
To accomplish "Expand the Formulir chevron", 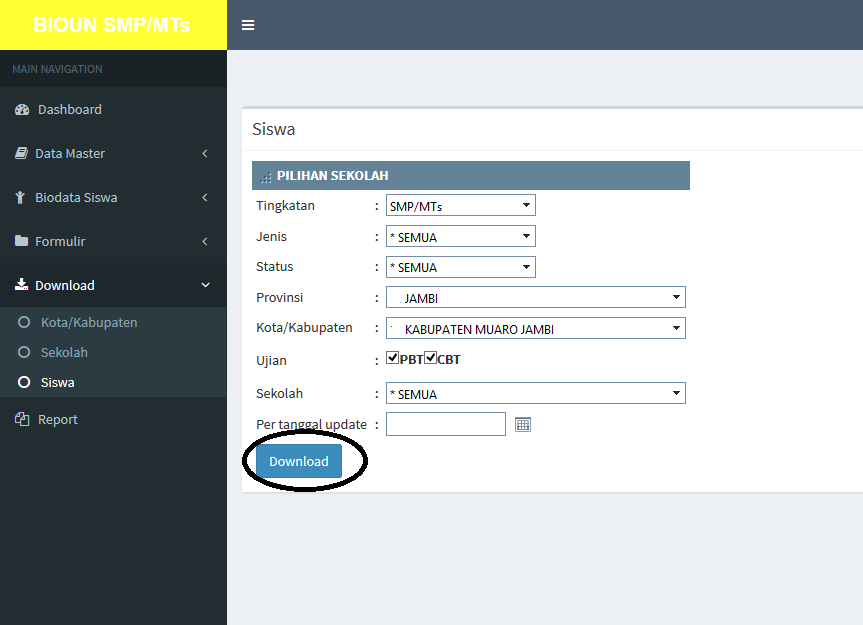I will tap(205, 242).
